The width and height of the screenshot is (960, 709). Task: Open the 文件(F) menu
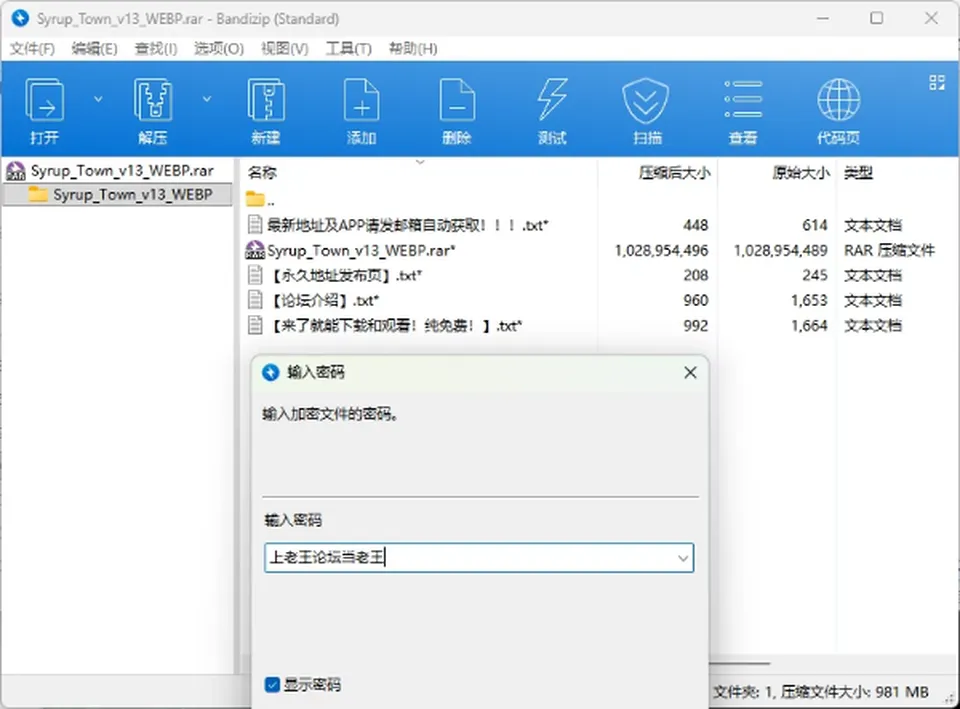[32, 48]
